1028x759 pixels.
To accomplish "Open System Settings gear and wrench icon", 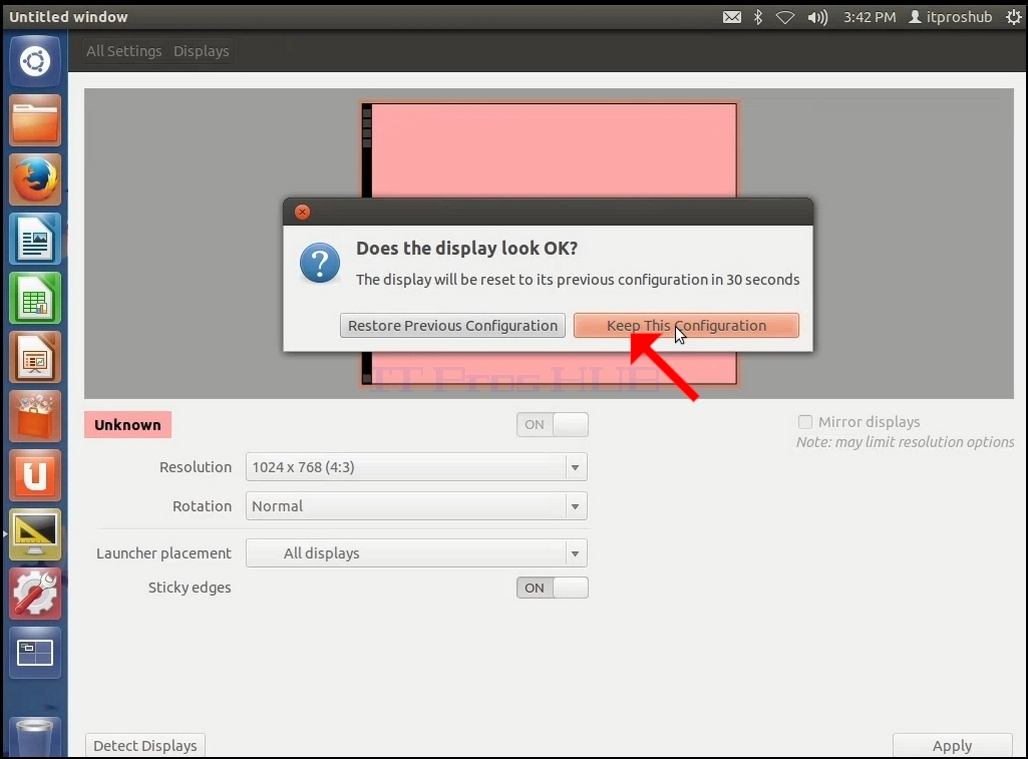I will (35, 594).
